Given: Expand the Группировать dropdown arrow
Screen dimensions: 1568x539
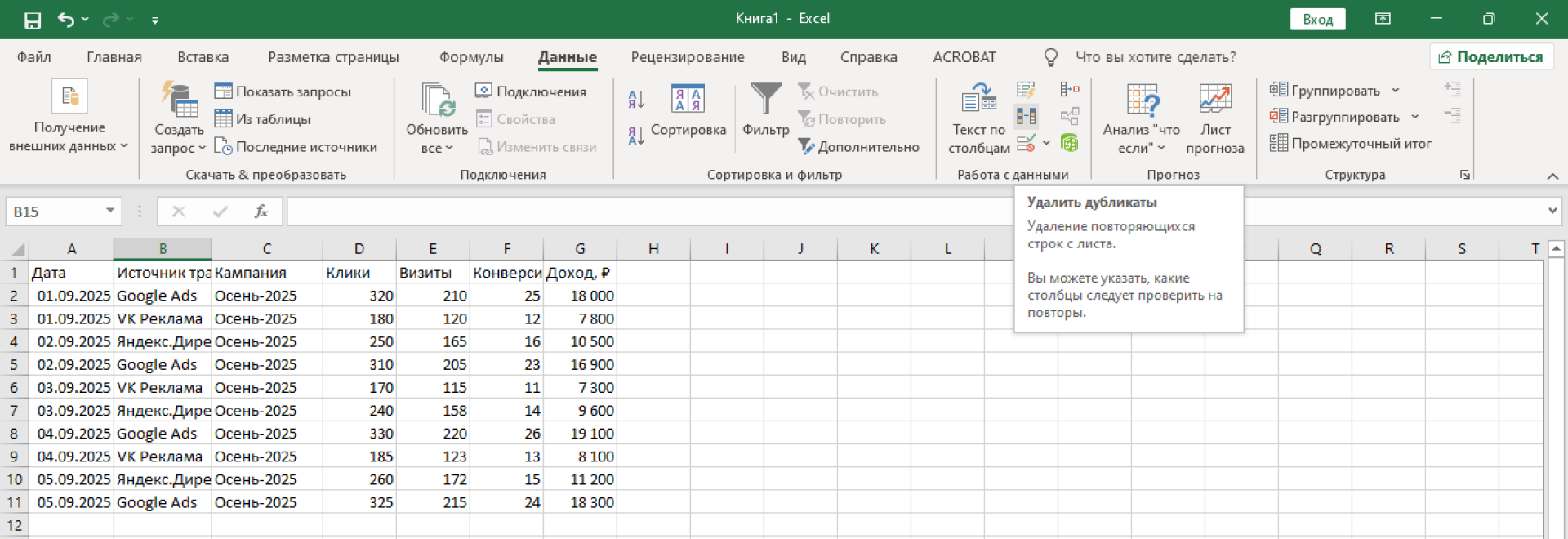Looking at the screenshot, I should click(1396, 91).
